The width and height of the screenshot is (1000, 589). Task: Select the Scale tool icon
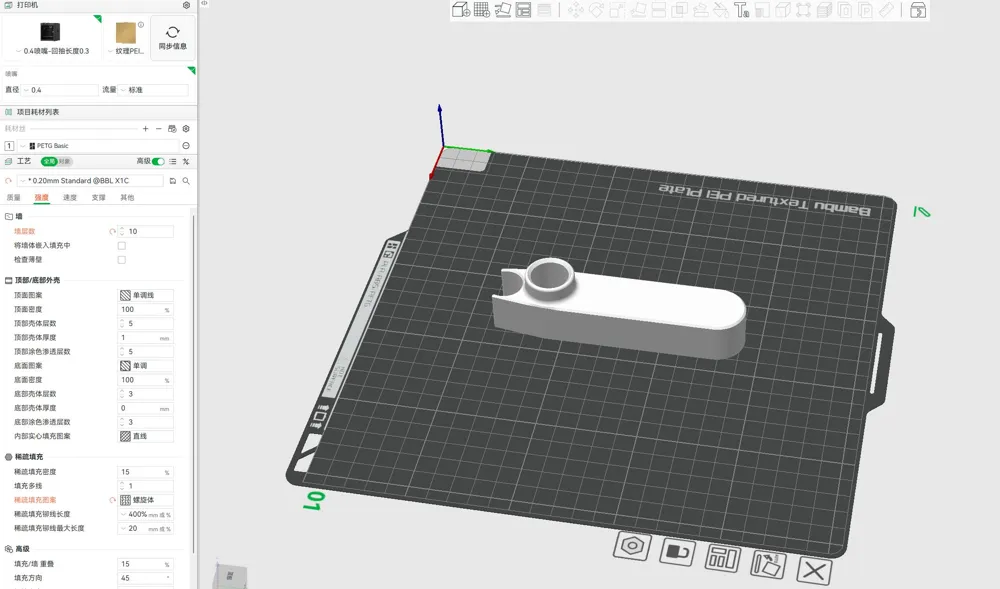point(617,10)
